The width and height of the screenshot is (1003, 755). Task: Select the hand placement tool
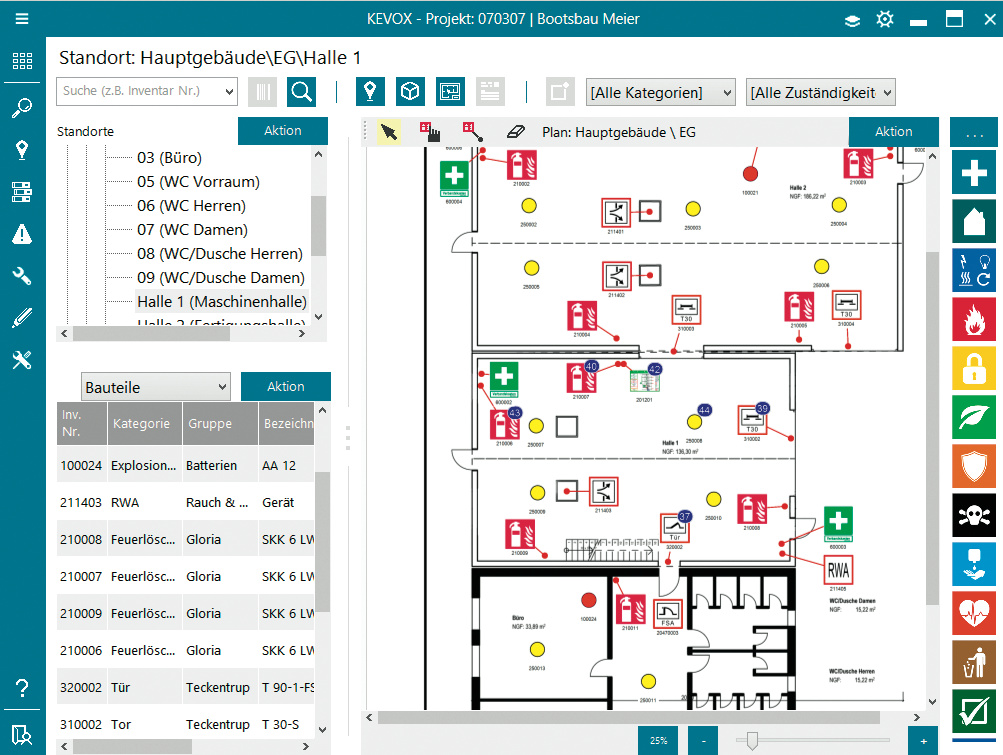(430, 132)
